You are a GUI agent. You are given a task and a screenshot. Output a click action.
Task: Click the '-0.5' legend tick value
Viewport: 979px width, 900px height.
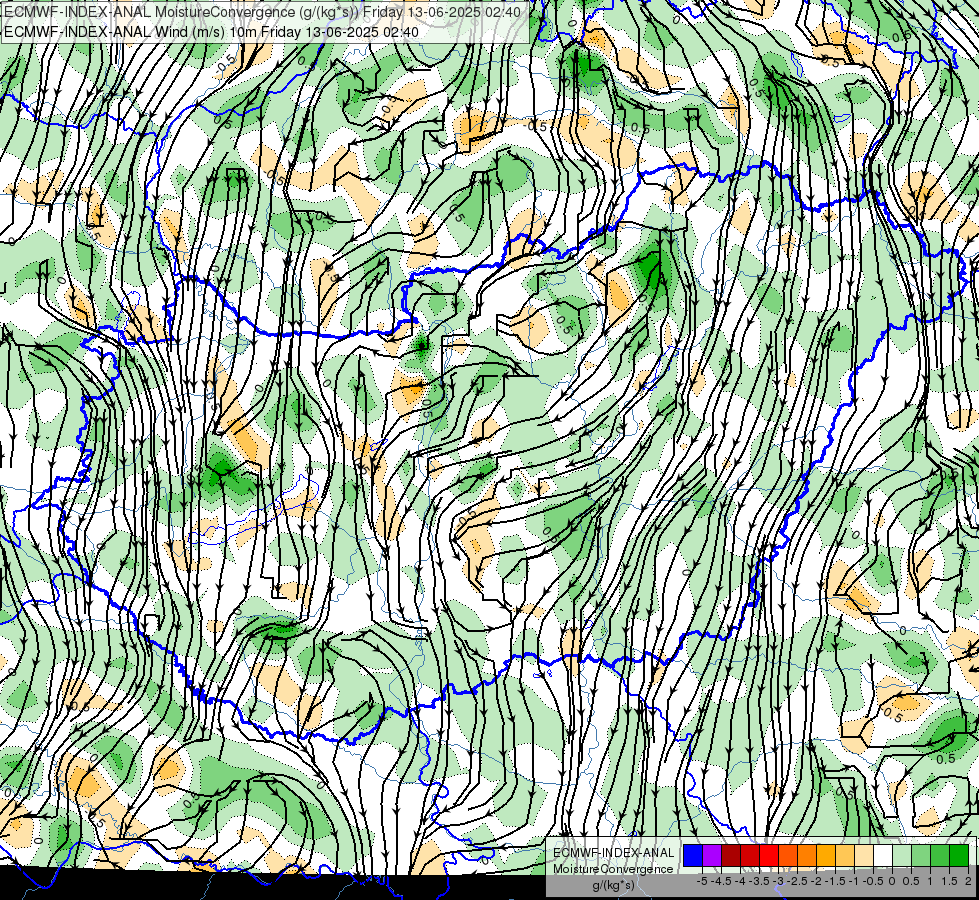click(x=873, y=881)
